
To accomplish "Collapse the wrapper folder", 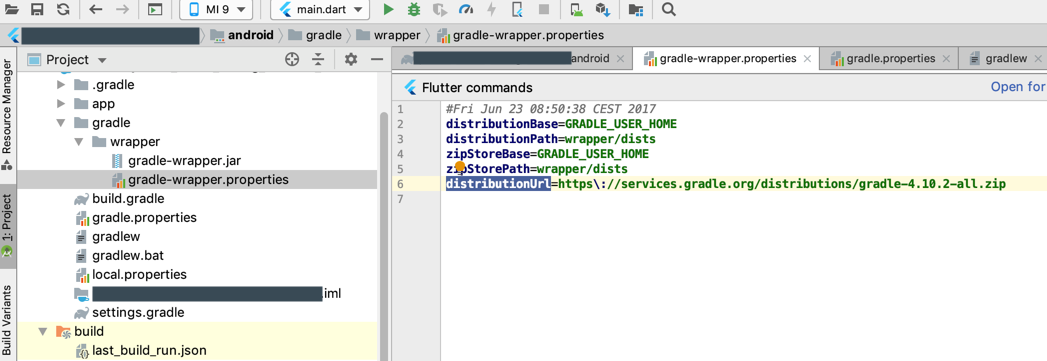I will click(79, 142).
